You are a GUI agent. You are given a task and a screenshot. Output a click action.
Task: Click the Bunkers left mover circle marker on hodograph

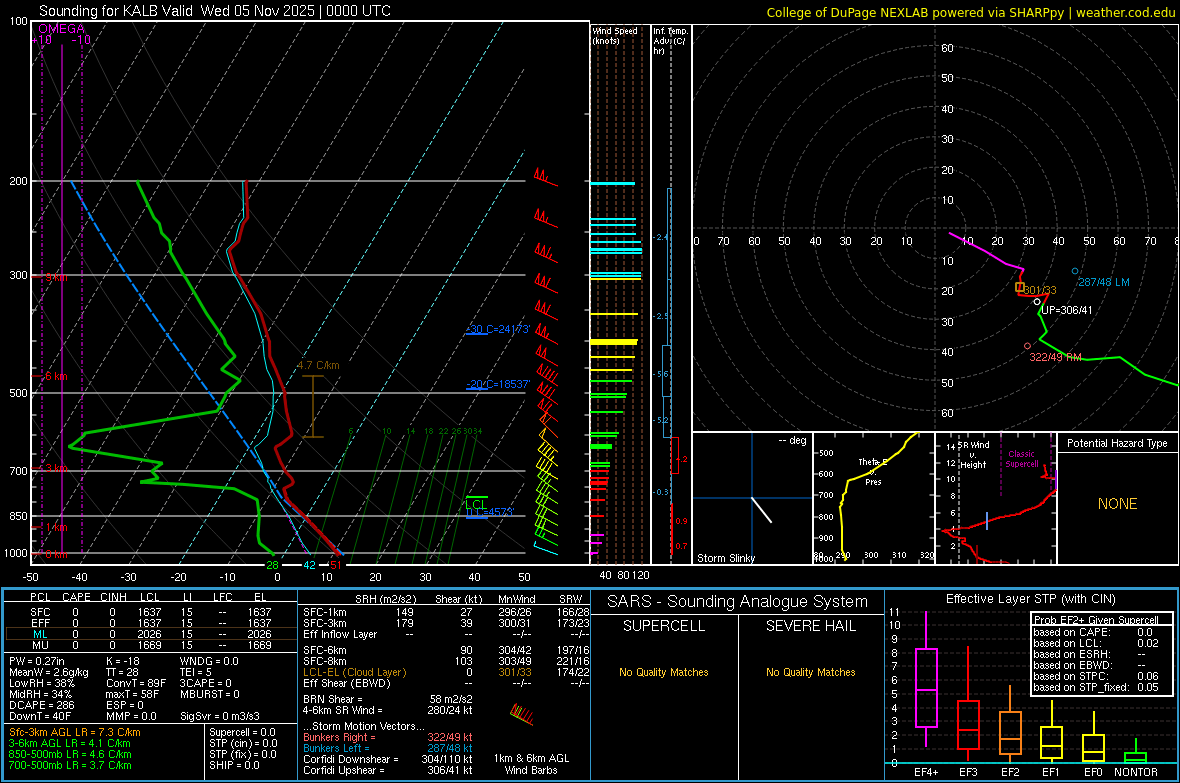pos(1075,271)
